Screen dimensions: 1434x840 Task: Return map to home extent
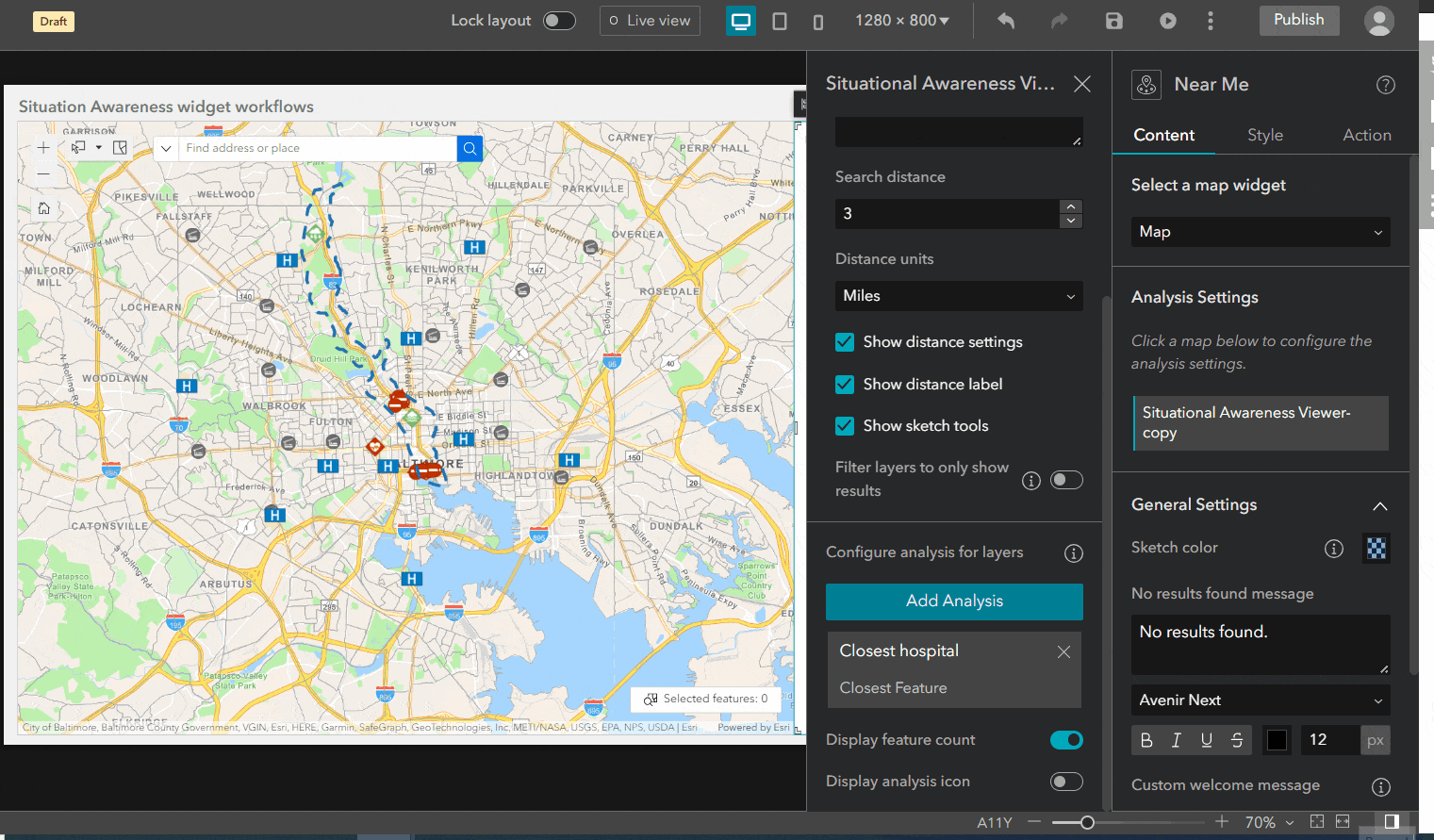[x=43, y=207]
